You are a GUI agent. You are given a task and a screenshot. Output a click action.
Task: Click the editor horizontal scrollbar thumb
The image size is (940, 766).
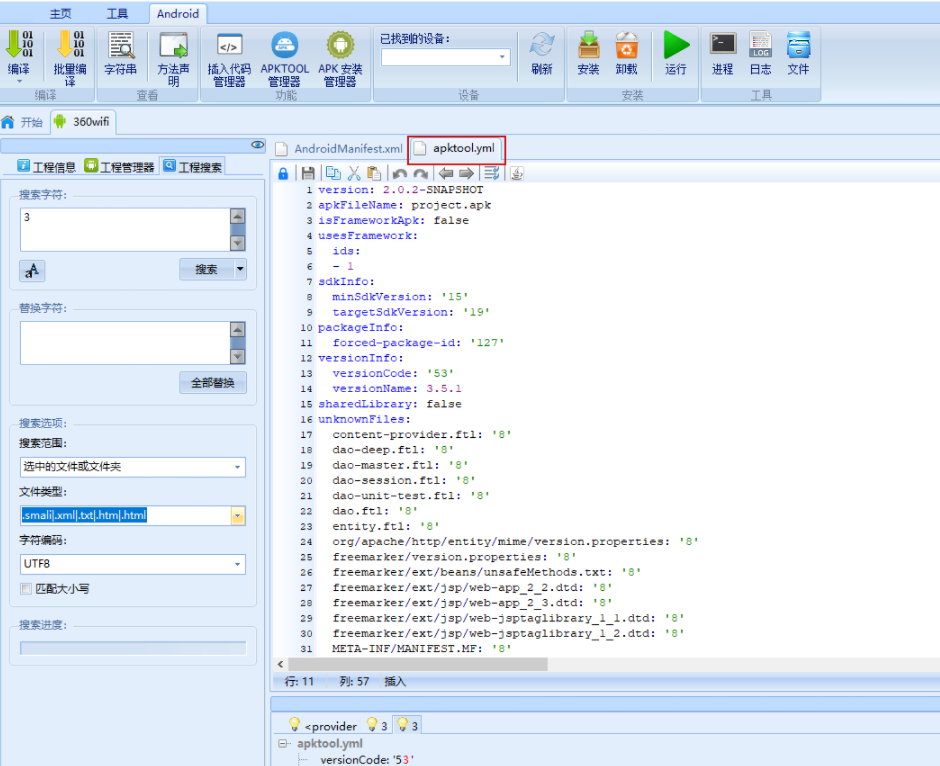(418, 664)
